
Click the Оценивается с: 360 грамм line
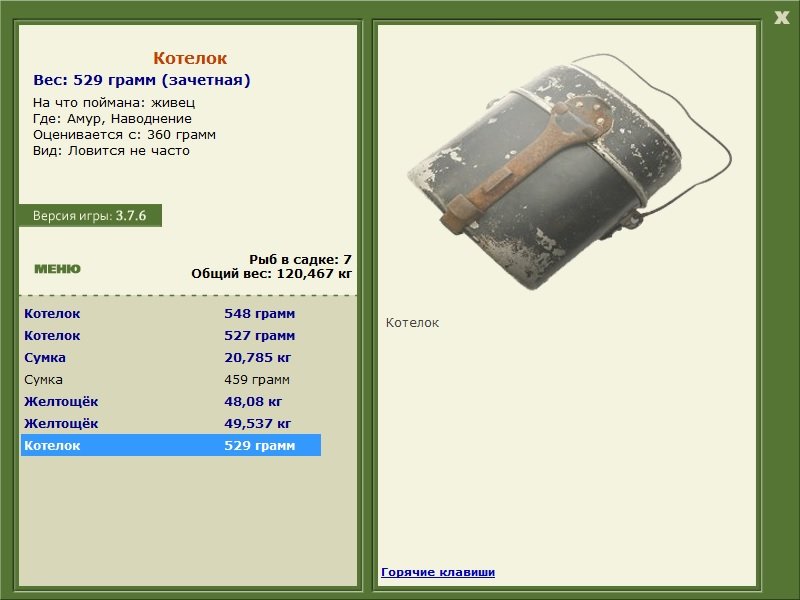point(124,135)
